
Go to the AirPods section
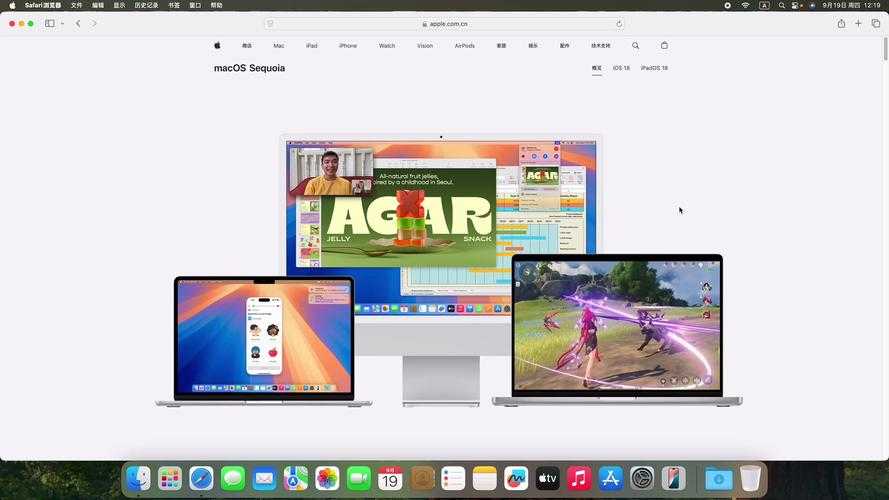click(464, 45)
